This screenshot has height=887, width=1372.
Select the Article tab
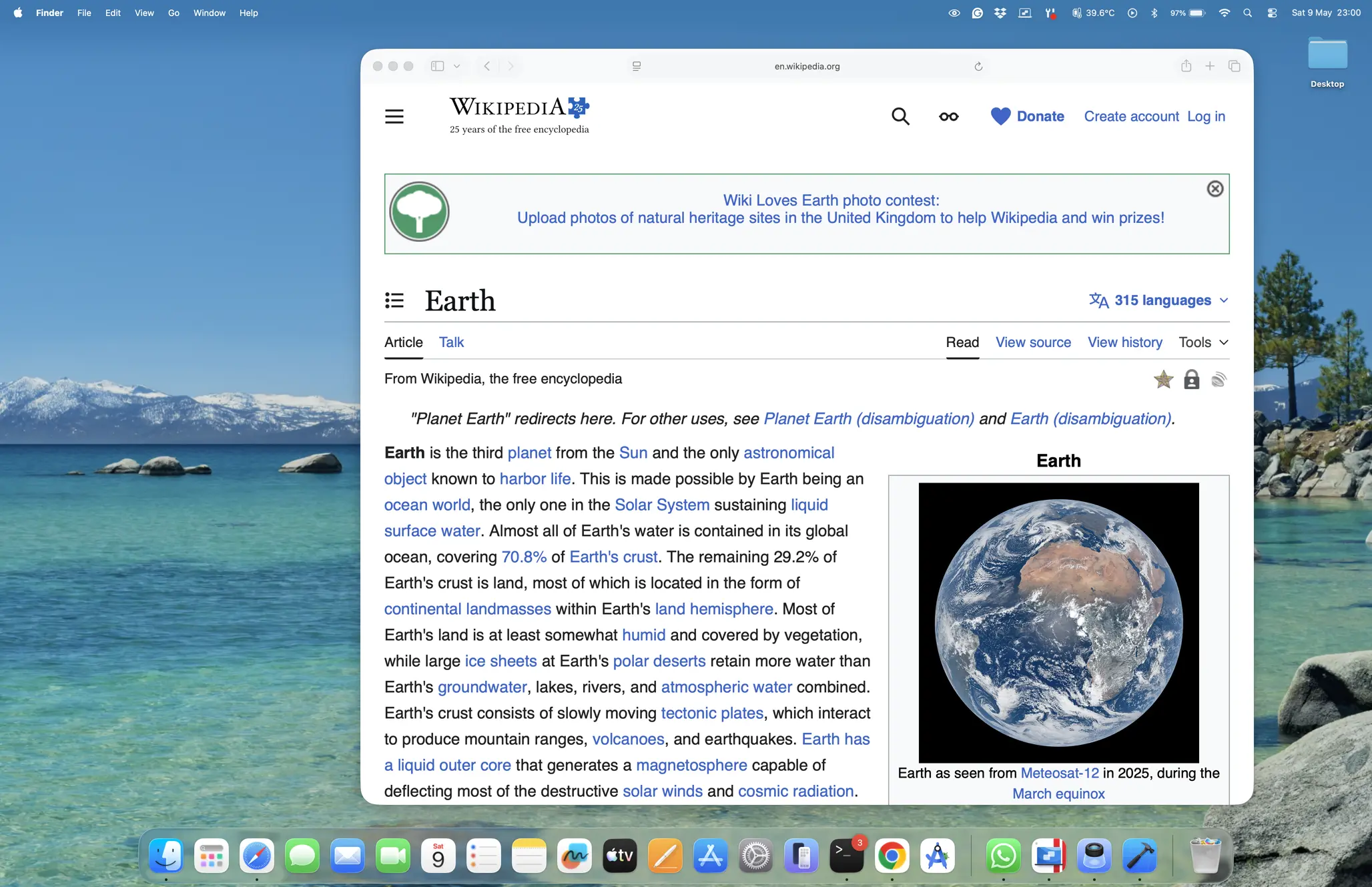tap(404, 342)
